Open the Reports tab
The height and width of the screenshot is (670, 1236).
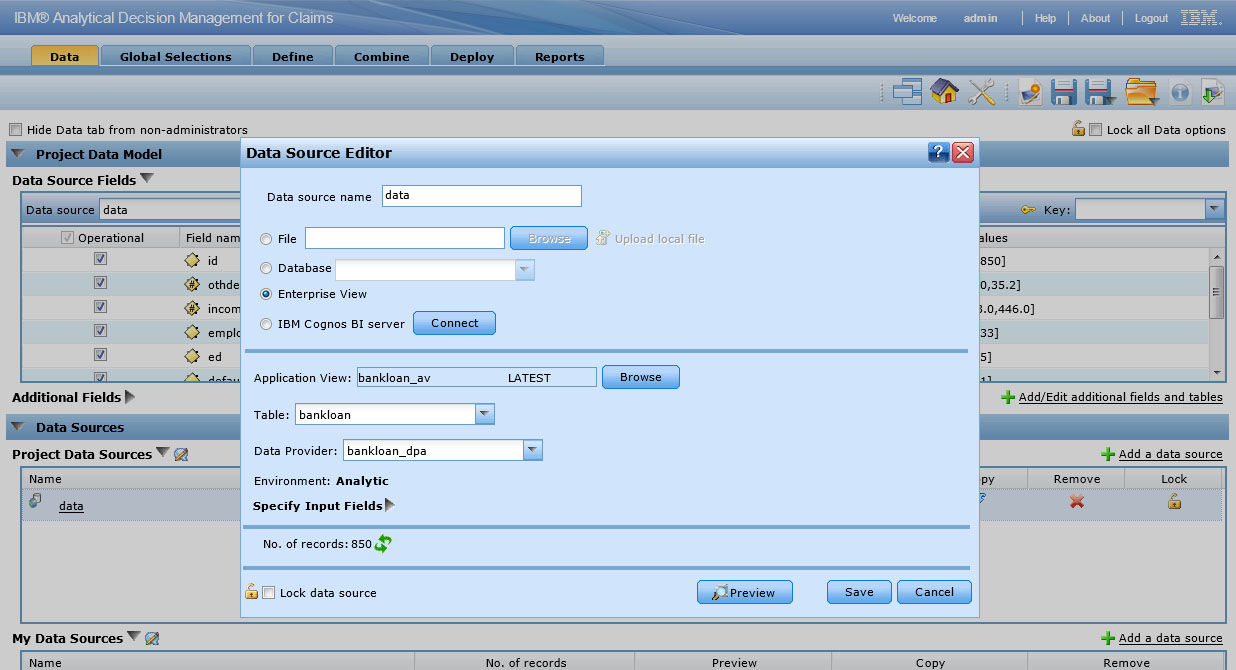[x=559, y=56]
